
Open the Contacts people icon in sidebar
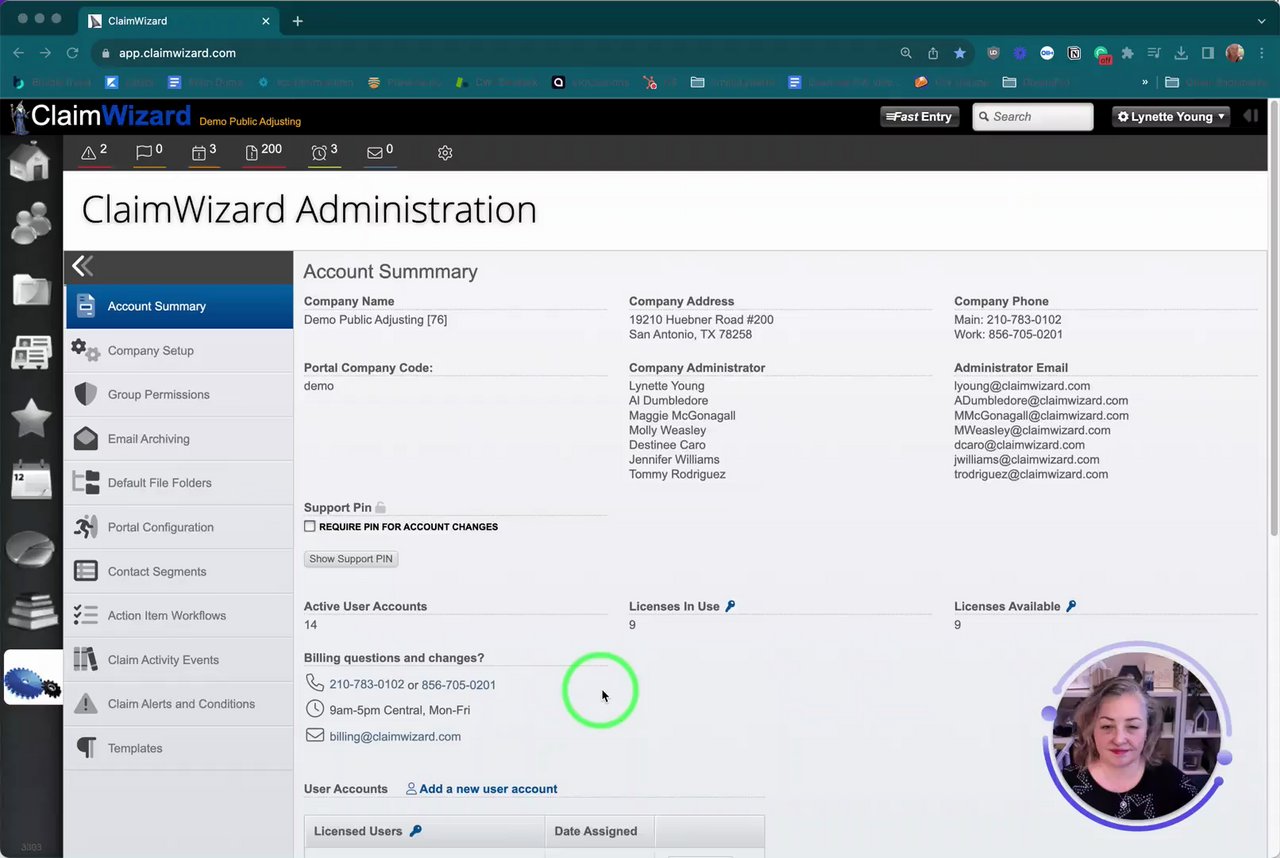pos(31,223)
